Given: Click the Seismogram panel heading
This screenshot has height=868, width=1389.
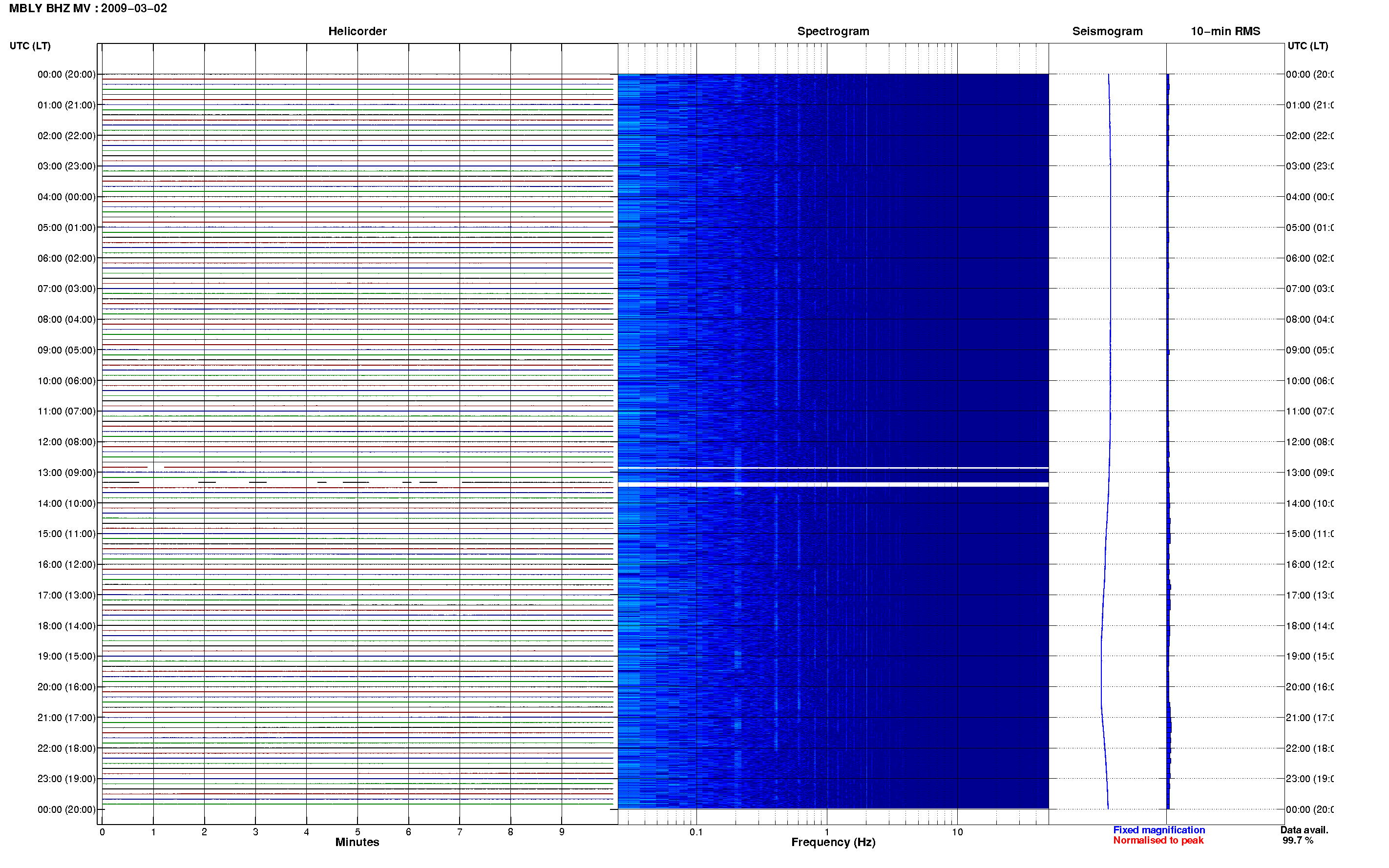Looking at the screenshot, I should tap(1107, 32).
